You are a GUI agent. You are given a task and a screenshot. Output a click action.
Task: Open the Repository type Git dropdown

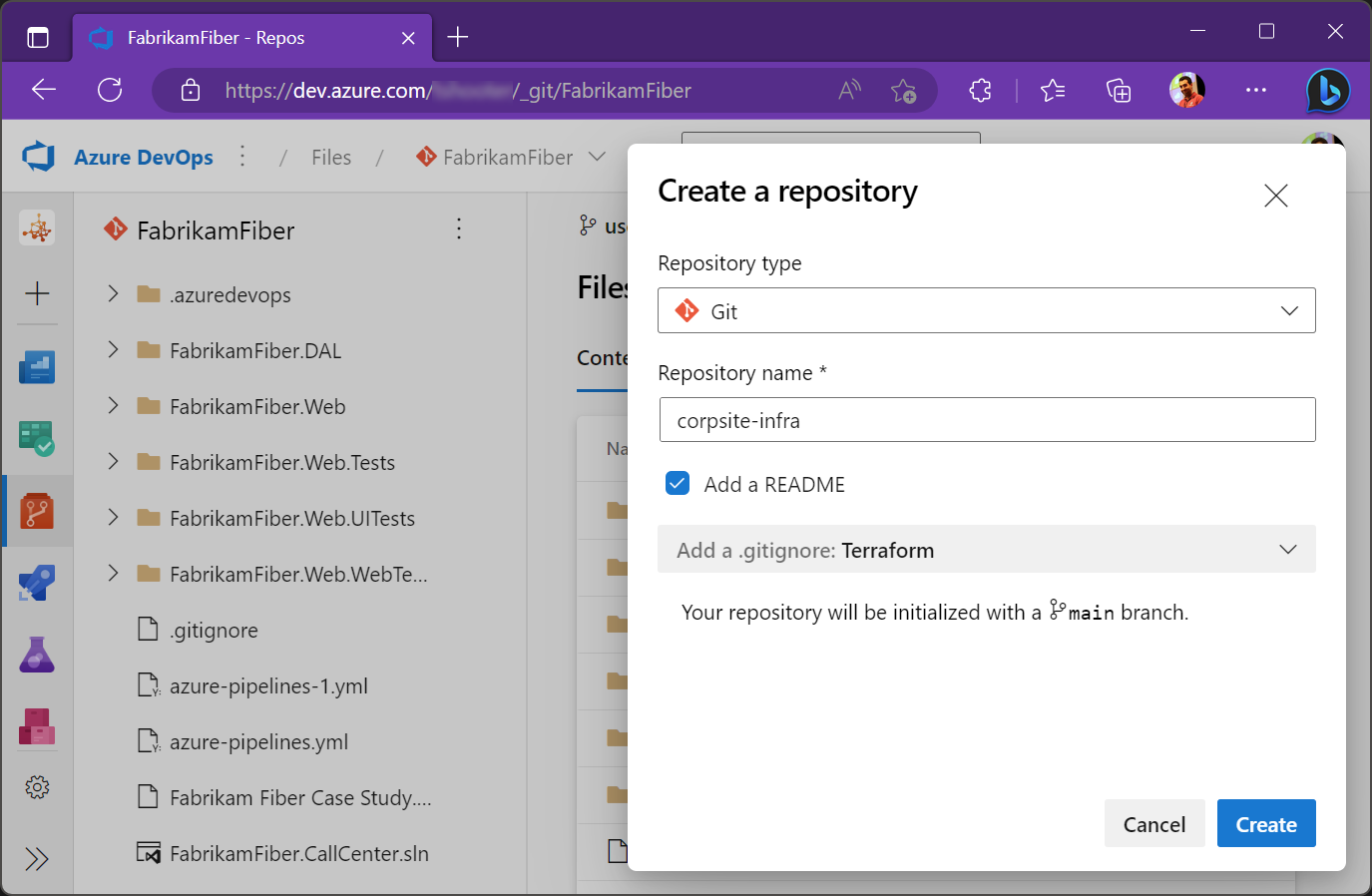(x=987, y=310)
